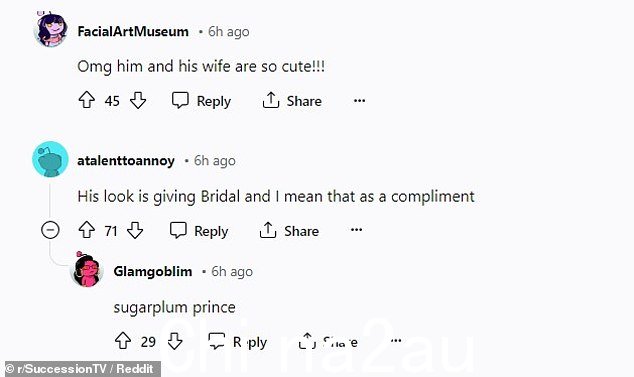Reply to Glamgoblim's sugarplum prince comment
This screenshot has height=377, width=634.
pyautogui.click(x=237, y=342)
